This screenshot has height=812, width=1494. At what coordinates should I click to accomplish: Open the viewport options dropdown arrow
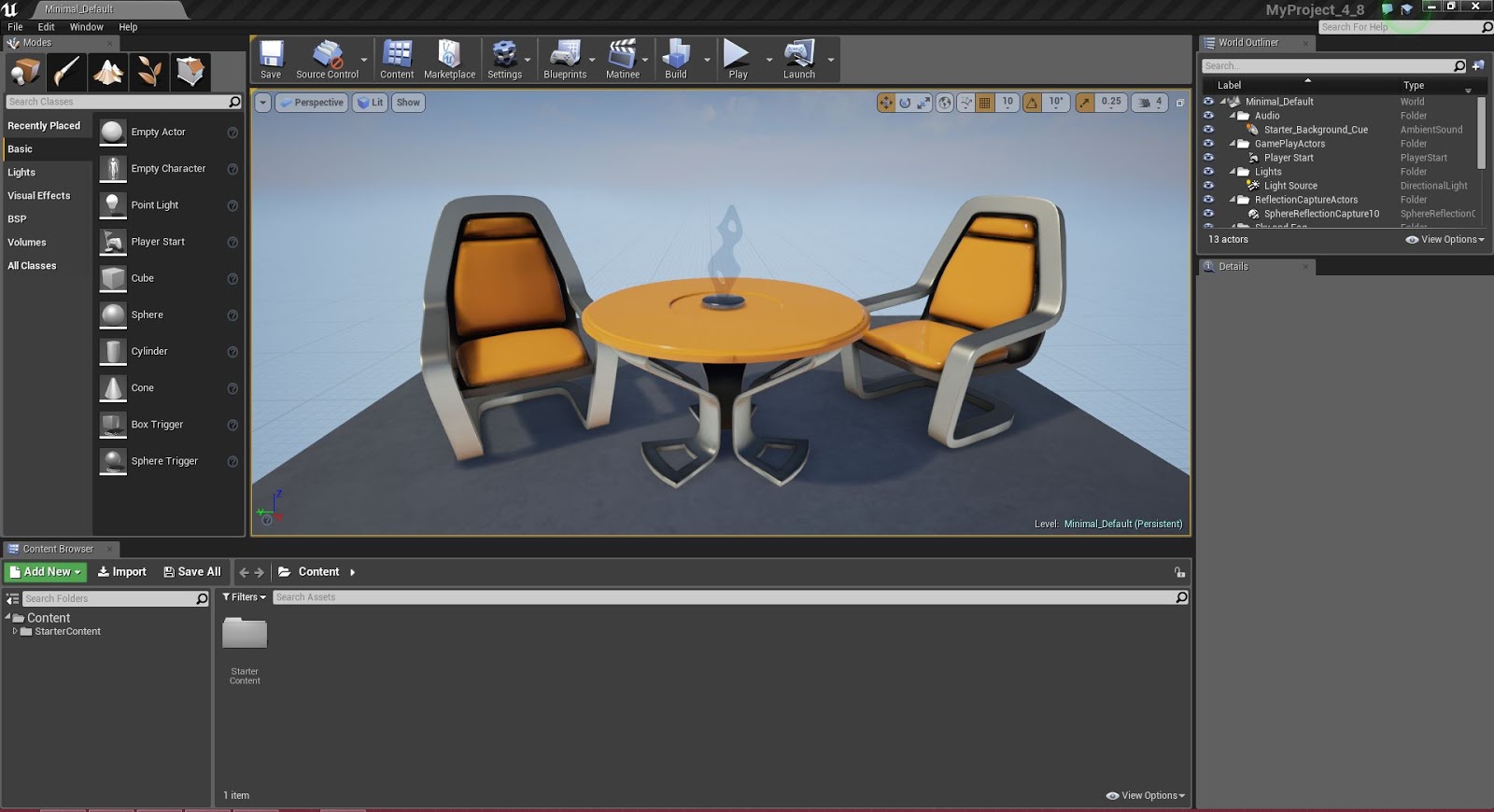(263, 103)
